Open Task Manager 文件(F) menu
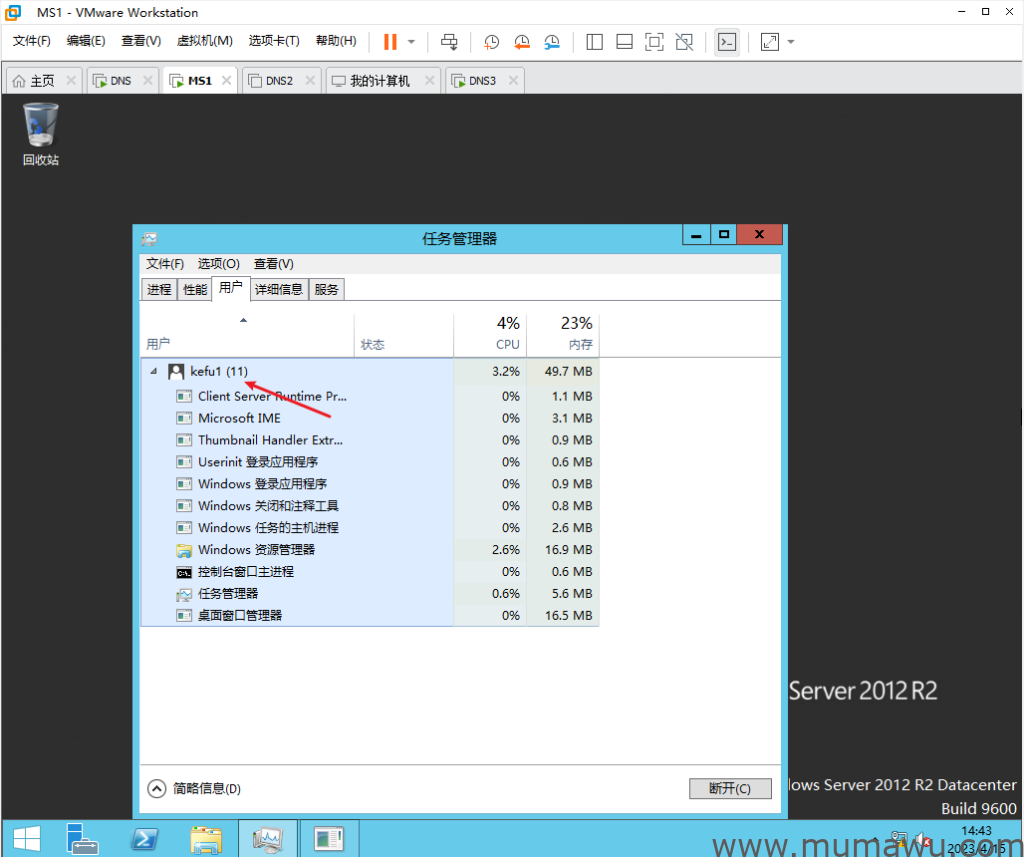1024x857 pixels. [165, 263]
